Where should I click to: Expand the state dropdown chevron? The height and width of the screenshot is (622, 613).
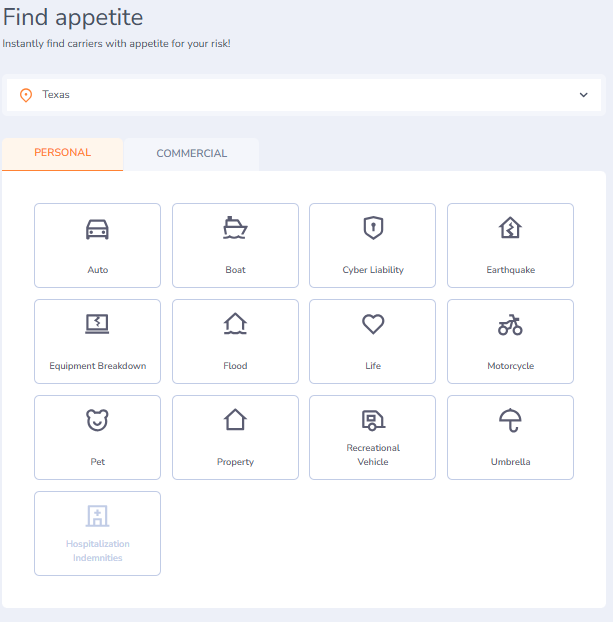pos(584,95)
